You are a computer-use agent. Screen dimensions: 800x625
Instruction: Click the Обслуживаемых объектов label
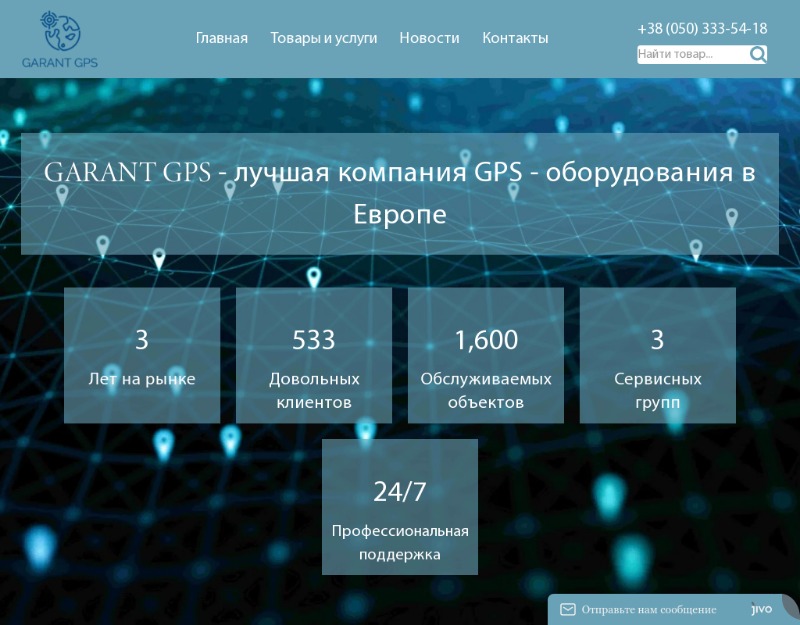pyautogui.click(x=486, y=391)
